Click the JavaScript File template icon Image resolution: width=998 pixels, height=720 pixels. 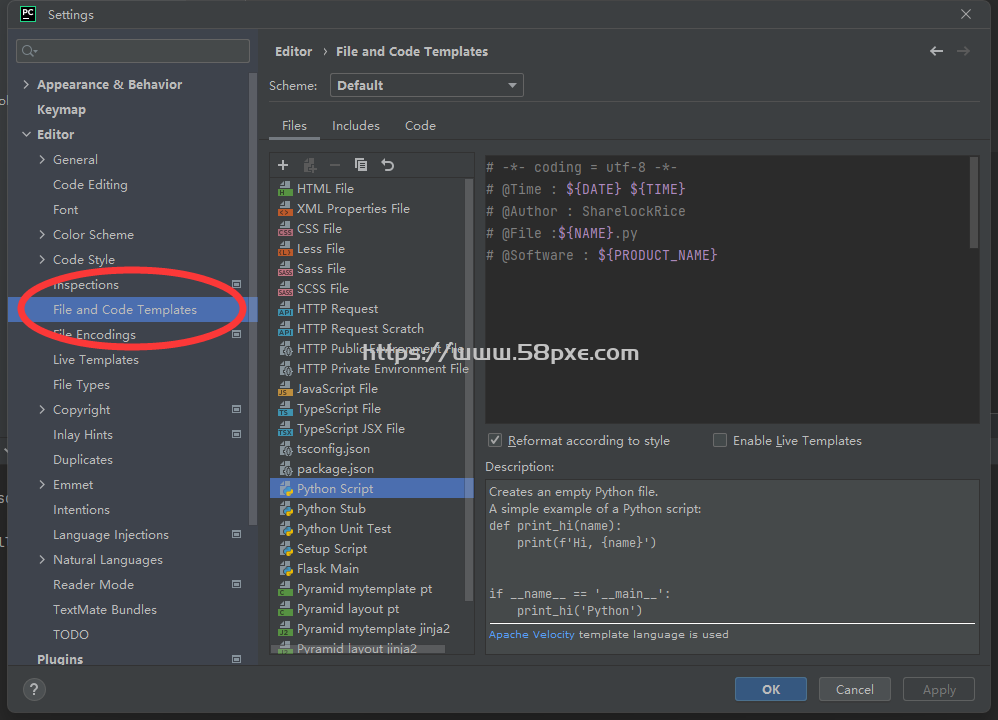pyautogui.click(x=285, y=389)
